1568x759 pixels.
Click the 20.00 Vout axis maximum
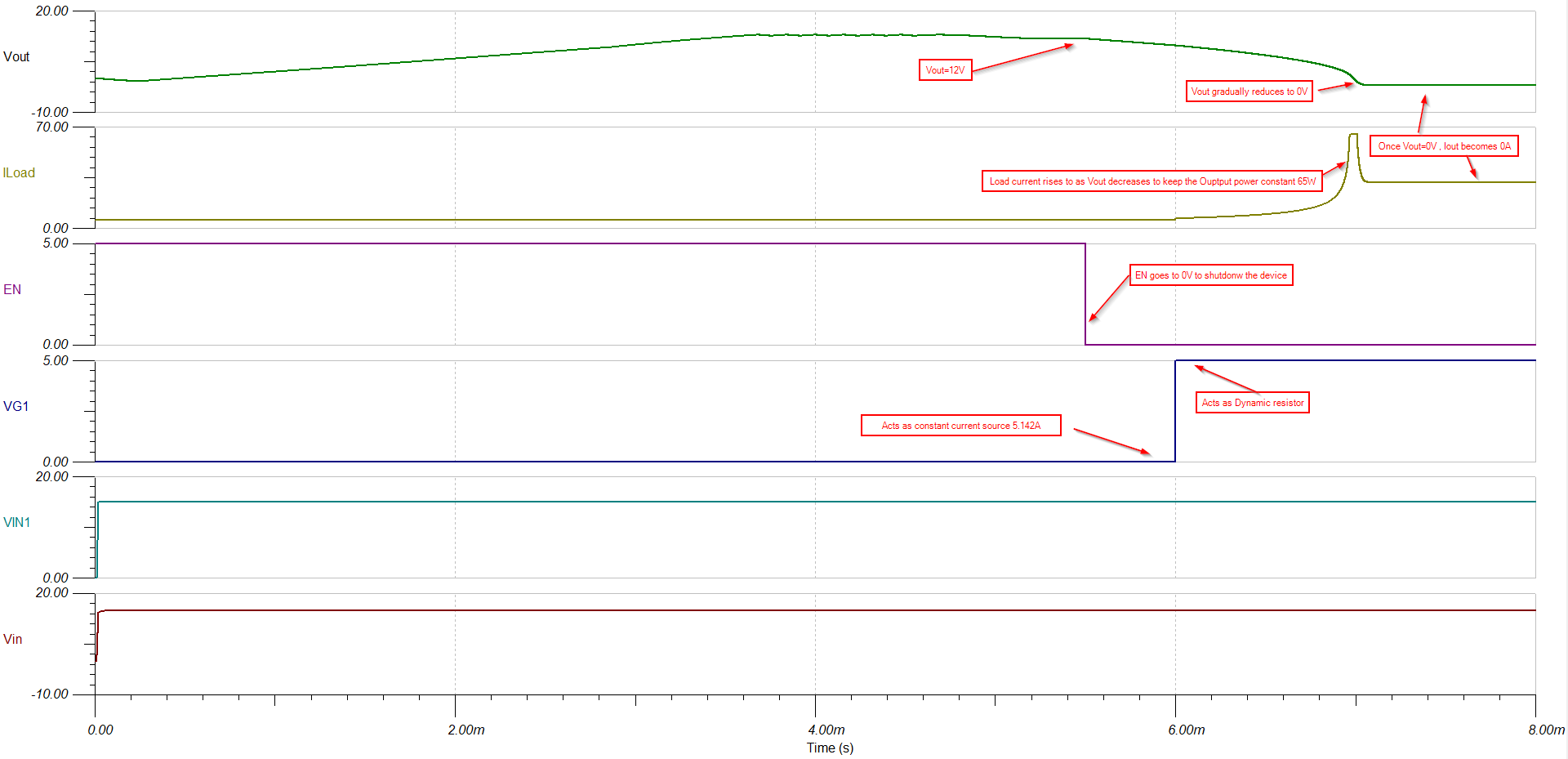52,11
